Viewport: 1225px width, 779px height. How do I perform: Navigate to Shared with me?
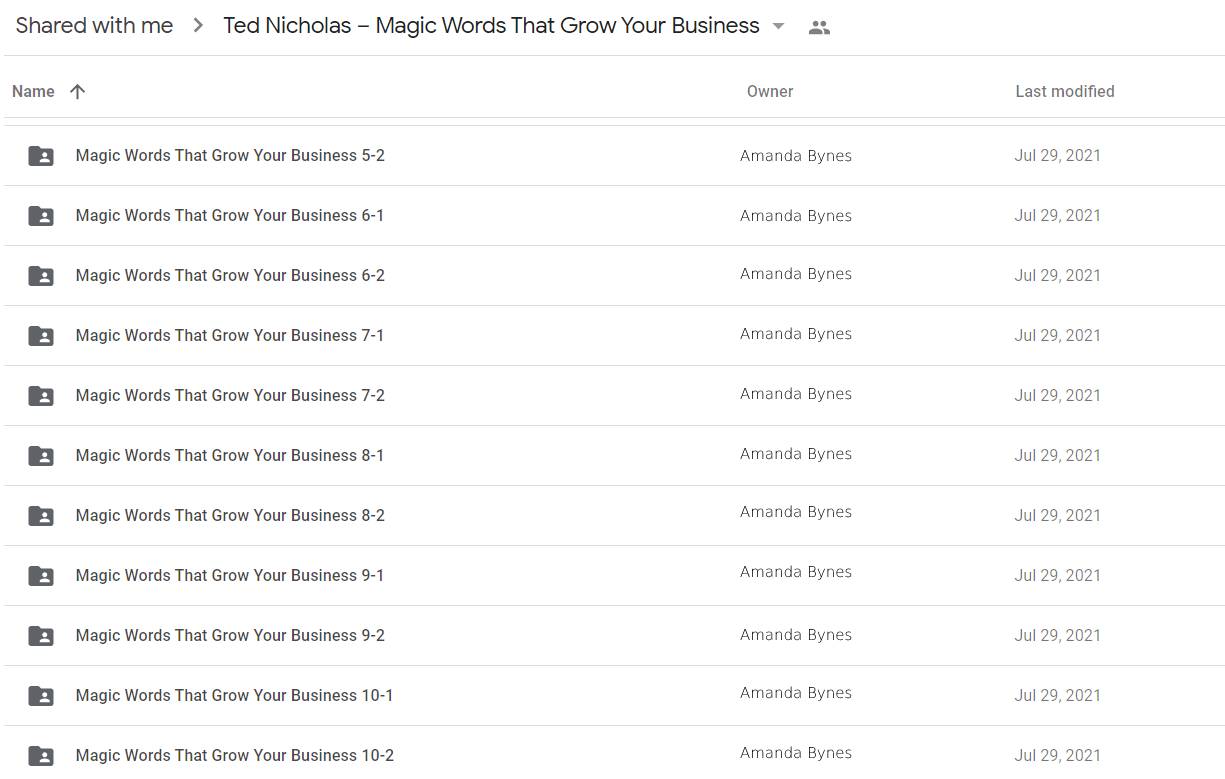93,25
